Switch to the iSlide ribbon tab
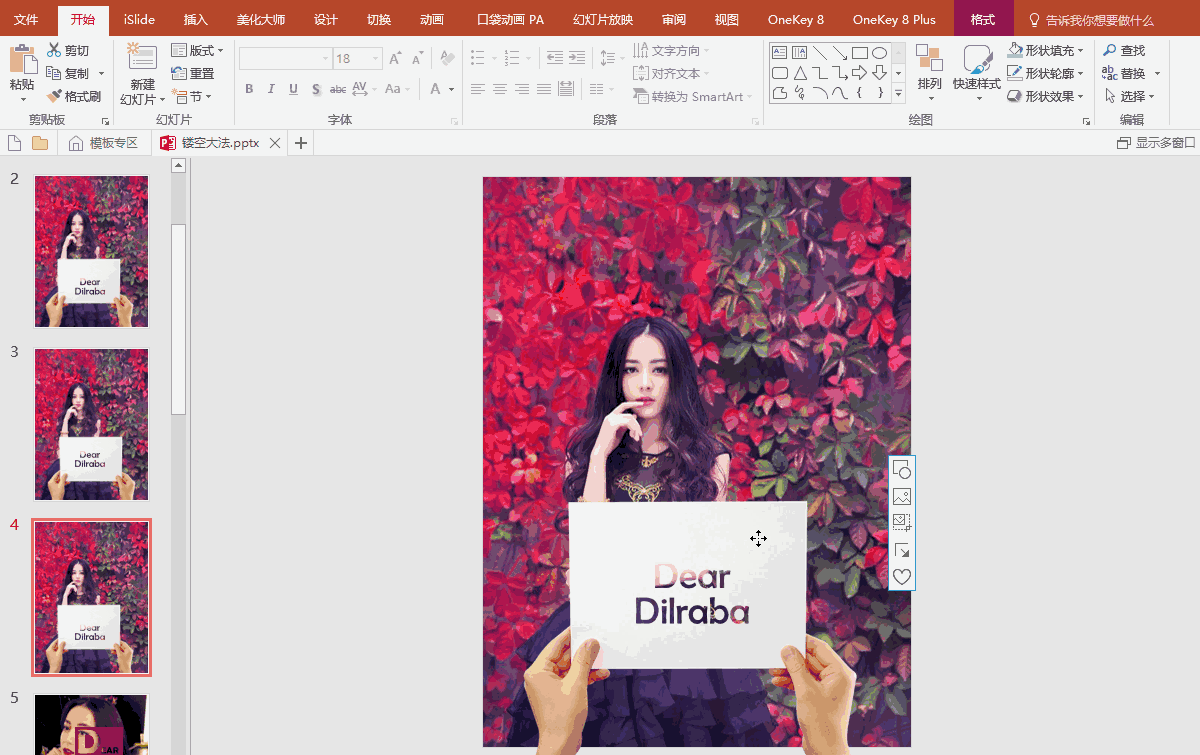Viewport: 1200px width, 755px height. coord(139,20)
